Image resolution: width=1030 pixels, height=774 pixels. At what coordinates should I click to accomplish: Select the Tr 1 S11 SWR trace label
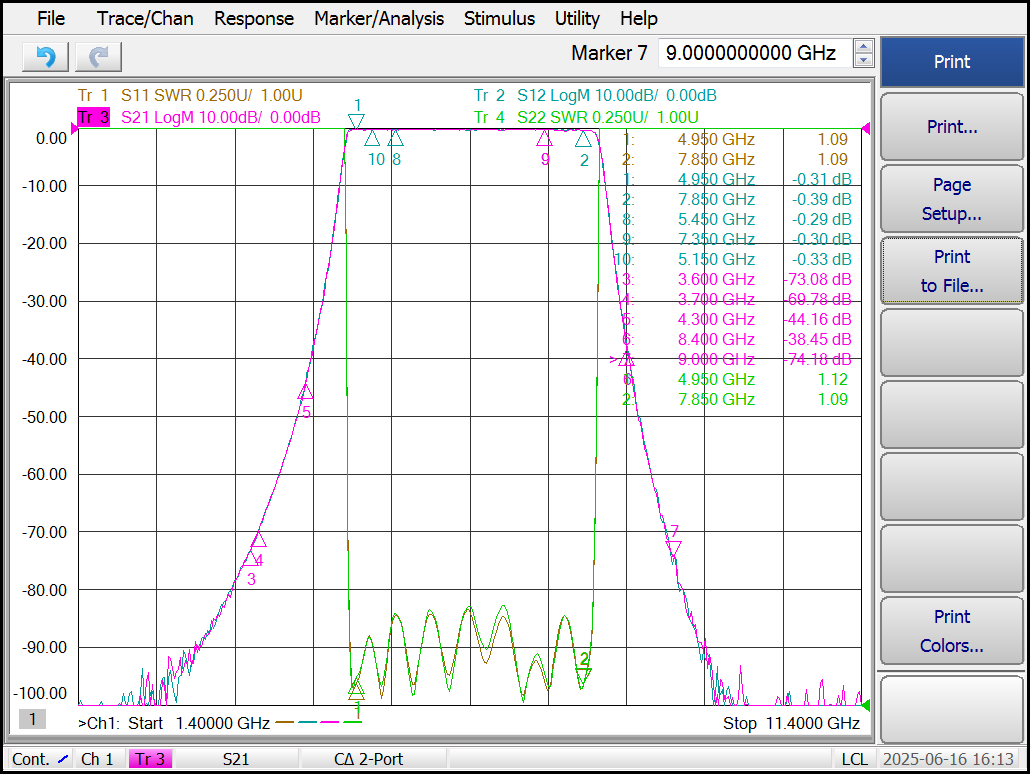pos(190,95)
